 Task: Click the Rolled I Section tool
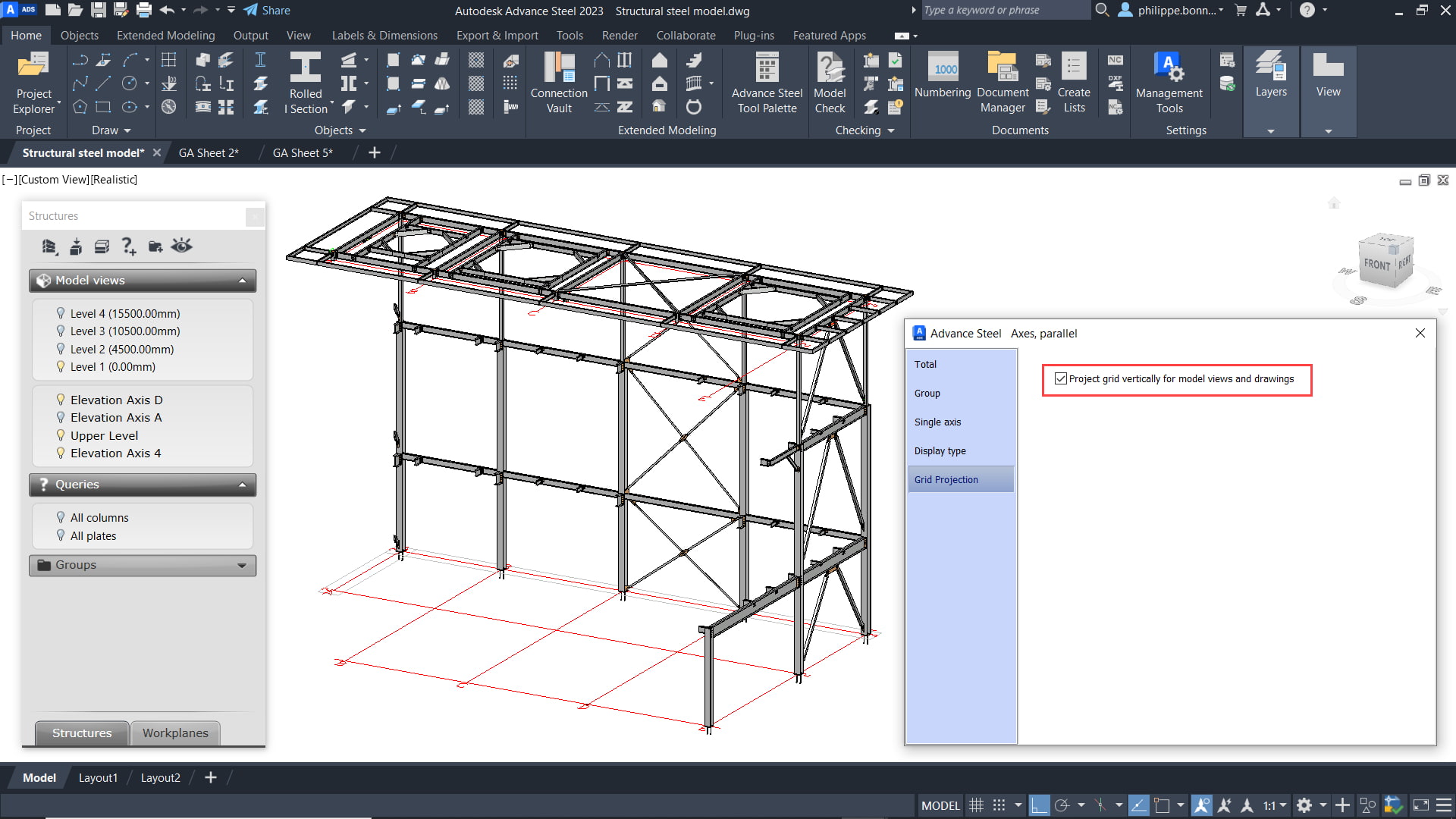click(x=306, y=83)
